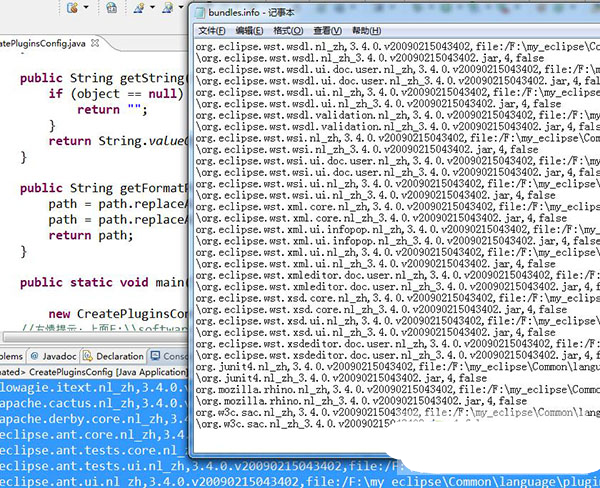This screenshot has width=600, height=488.
Task: Click console line 'eclipse.ant.tests.ui.nl_zh,3.4.0'
Action: (199, 466)
